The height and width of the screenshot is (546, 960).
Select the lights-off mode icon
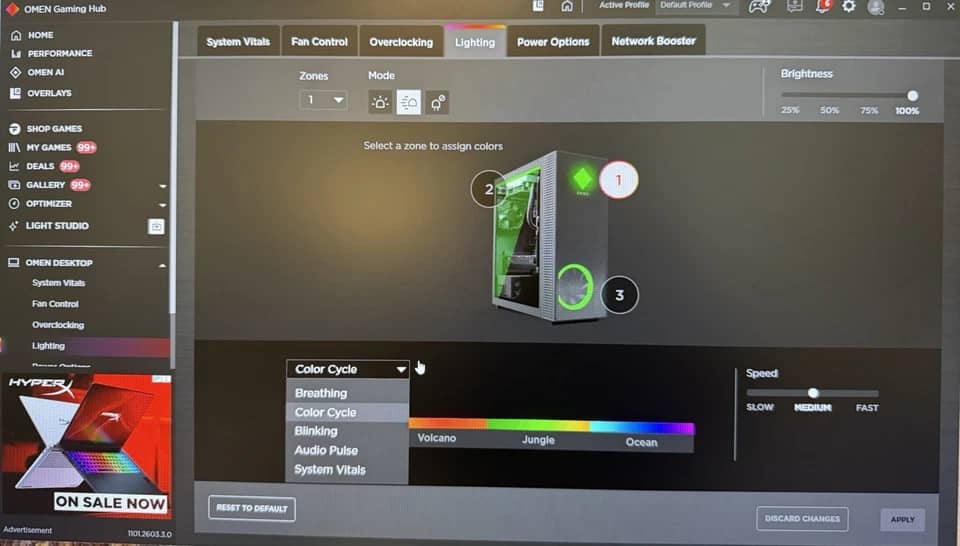pos(437,102)
